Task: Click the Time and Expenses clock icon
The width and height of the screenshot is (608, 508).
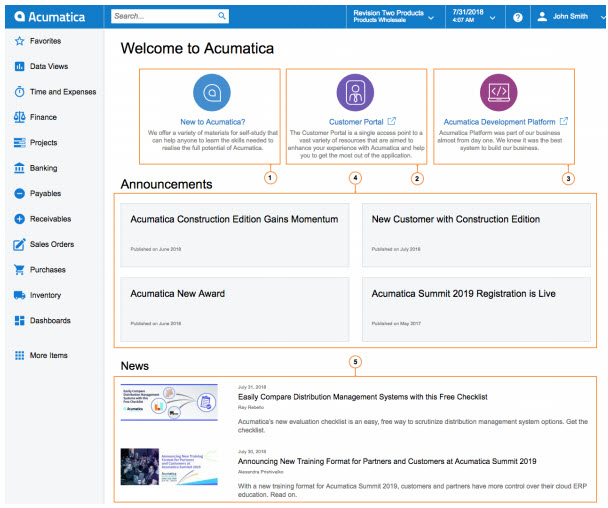Action: point(19,92)
